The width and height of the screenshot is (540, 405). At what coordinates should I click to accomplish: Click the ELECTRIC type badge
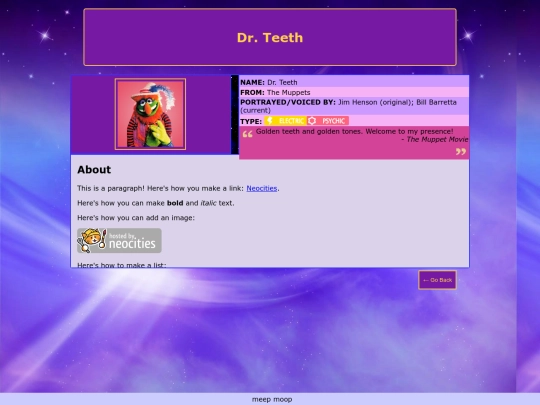point(285,121)
